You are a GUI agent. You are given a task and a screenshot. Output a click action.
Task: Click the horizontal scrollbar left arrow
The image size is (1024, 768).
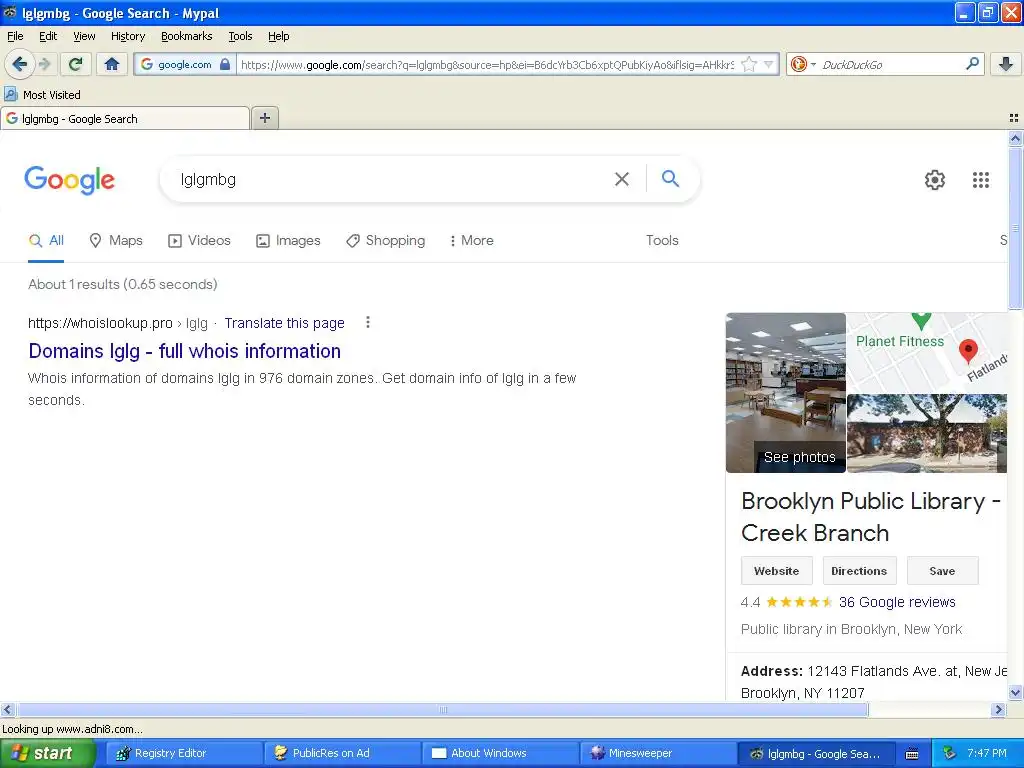tap(7, 709)
